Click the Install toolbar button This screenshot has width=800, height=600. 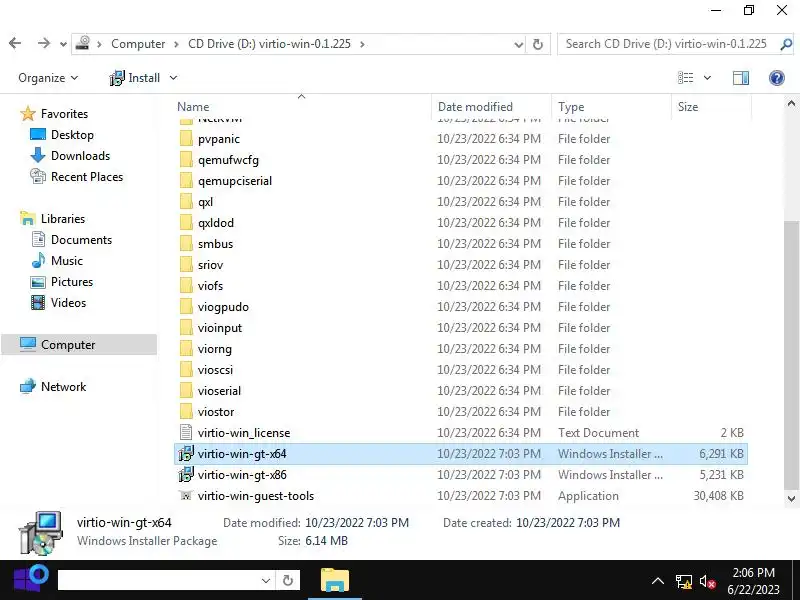pos(135,78)
